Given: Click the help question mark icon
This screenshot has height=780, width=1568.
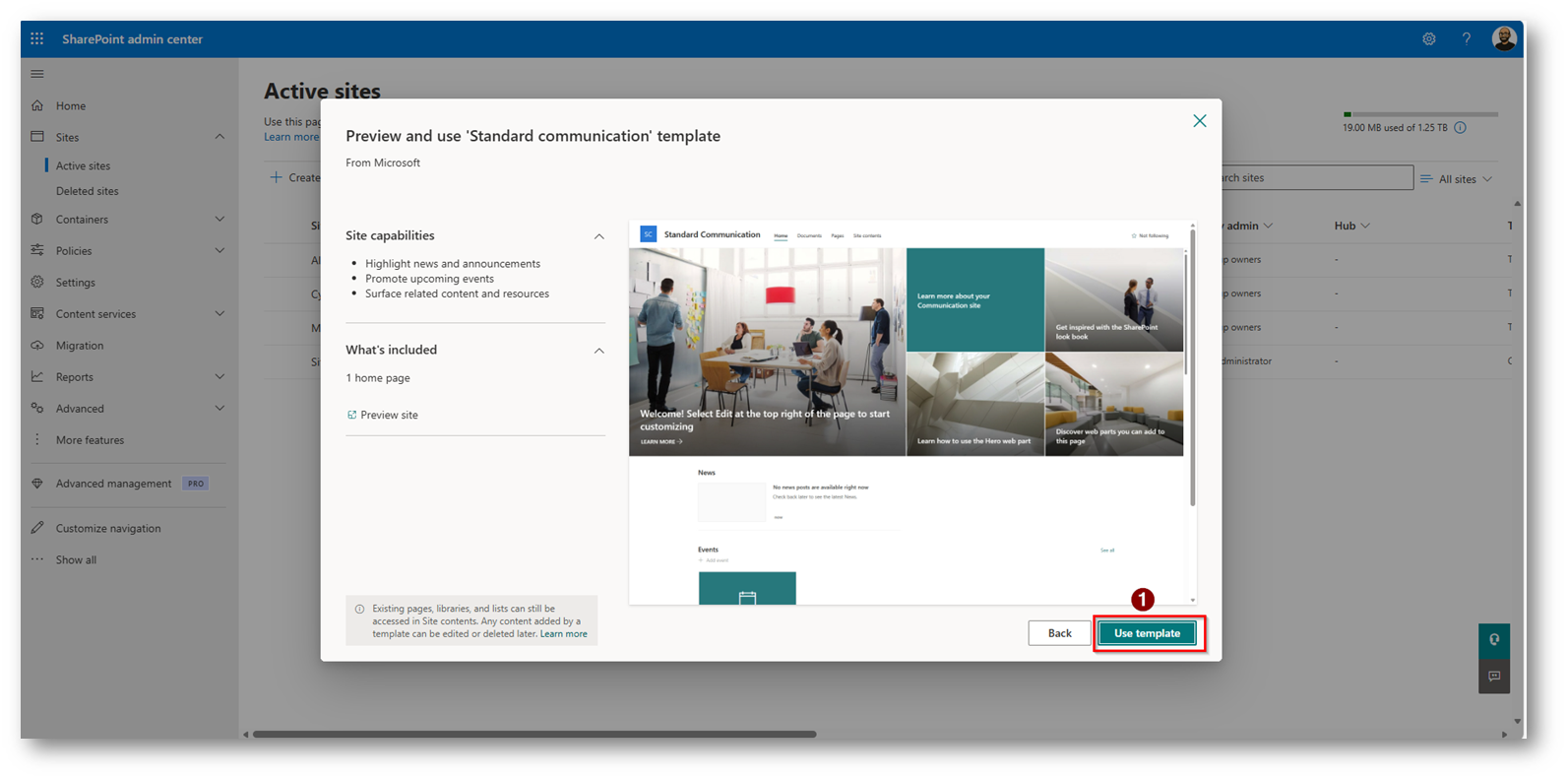Looking at the screenshot, I should click(x=1467, y=39).
